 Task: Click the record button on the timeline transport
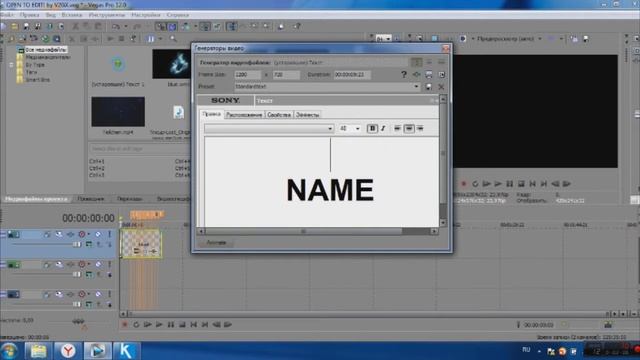(x=125, y=324)
